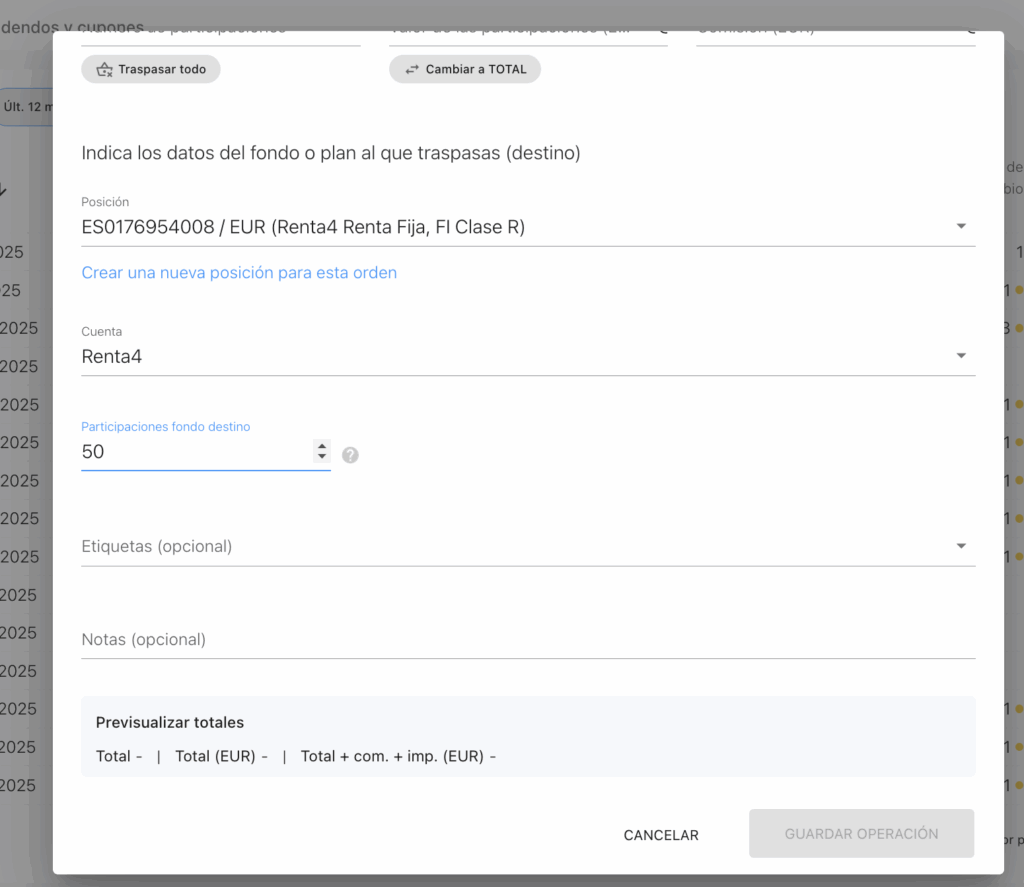
Task: Open the Etiquetas (opcional) dropdown
Action: (x=960, y=546)
